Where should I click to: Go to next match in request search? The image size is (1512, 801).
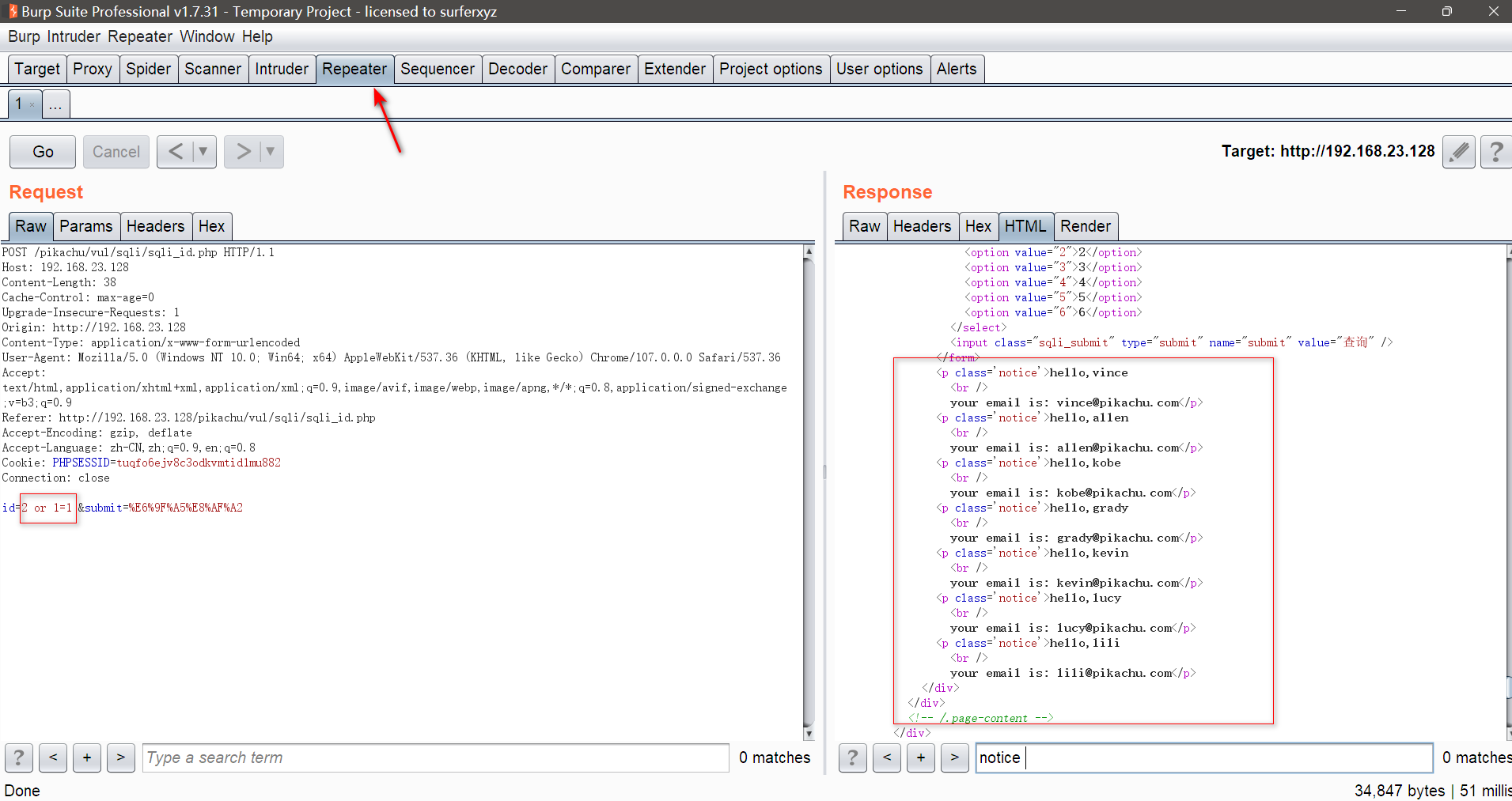coord(121,758)
